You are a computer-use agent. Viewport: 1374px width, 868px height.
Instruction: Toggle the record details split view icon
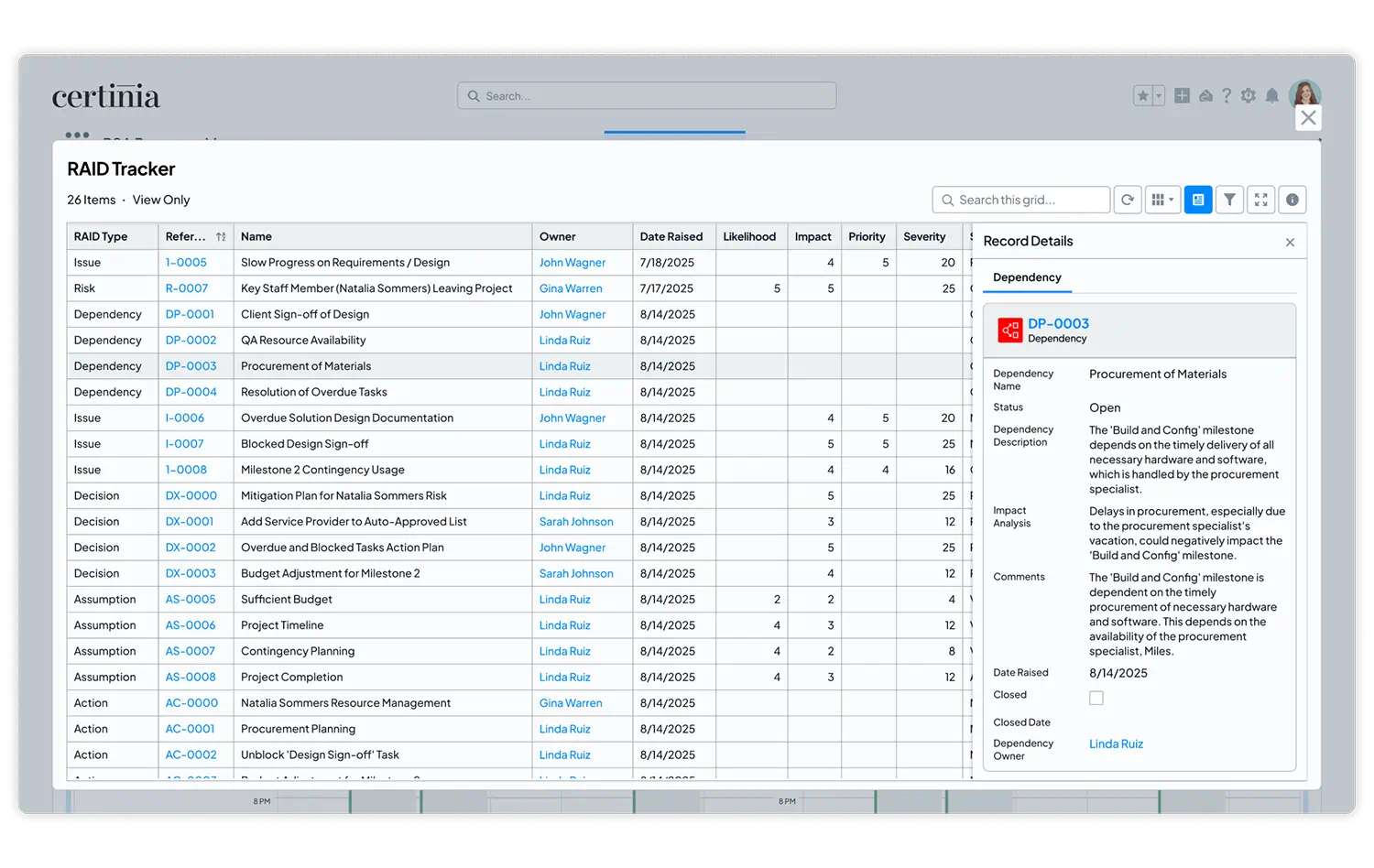tap(1198, 200)
